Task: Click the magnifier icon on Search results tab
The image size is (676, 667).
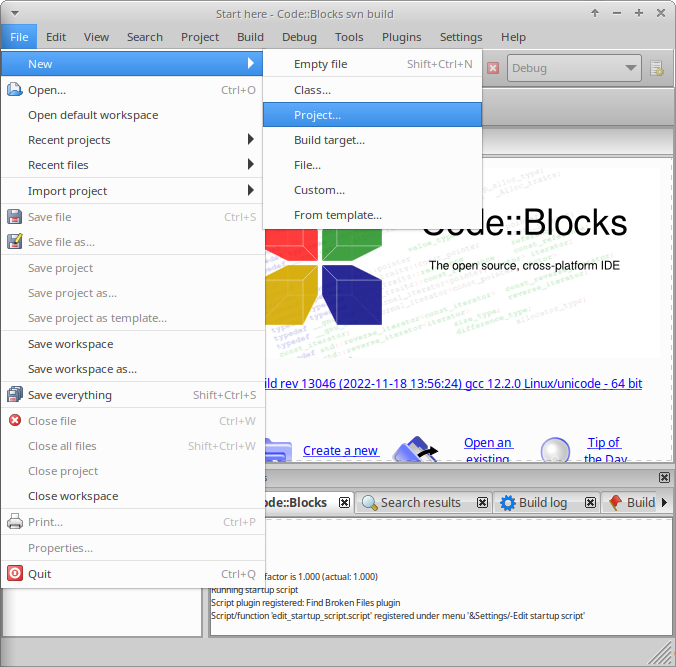Action: coord(369,503)
